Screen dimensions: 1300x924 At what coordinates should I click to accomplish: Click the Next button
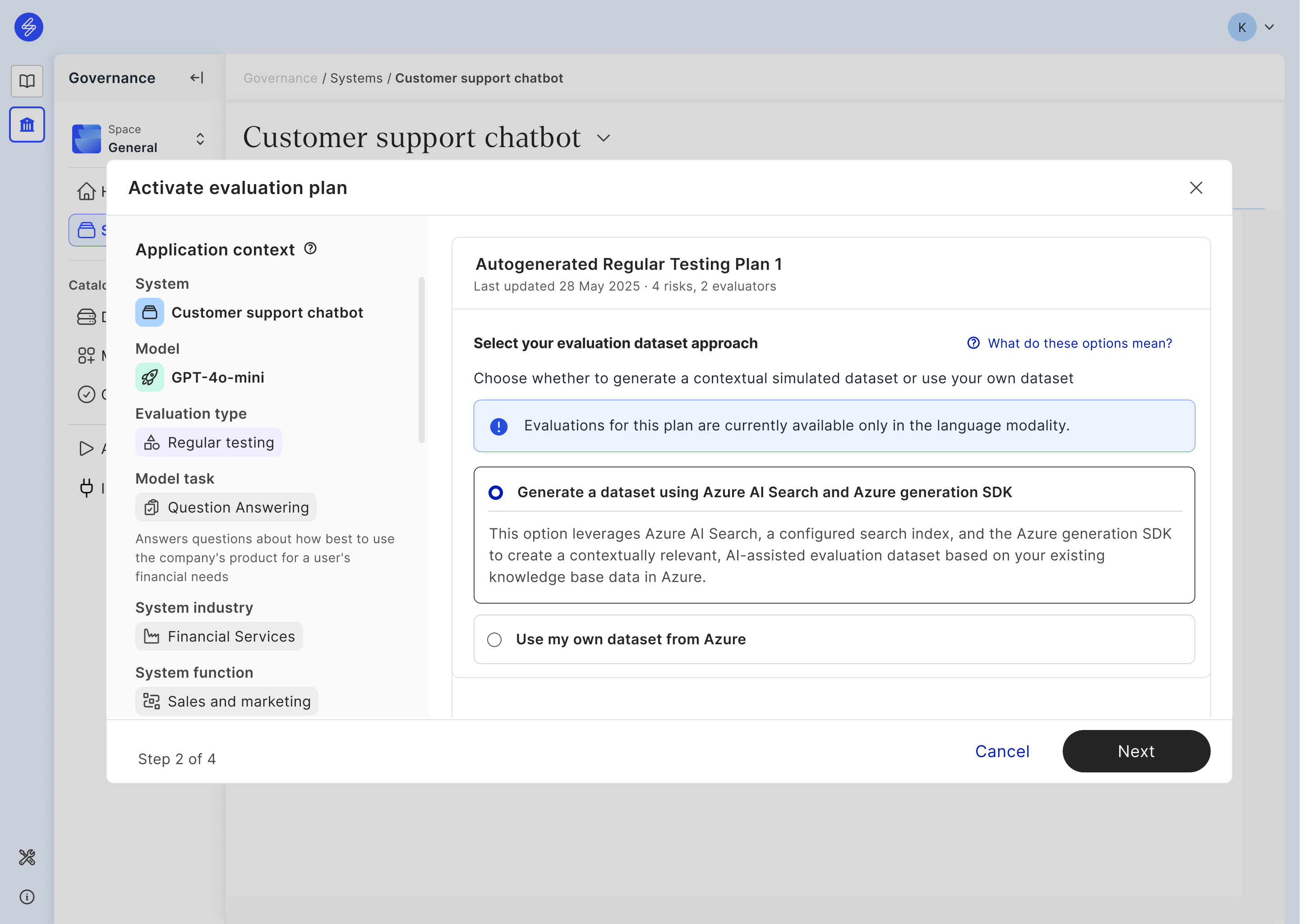click(x=1136, y=751)
